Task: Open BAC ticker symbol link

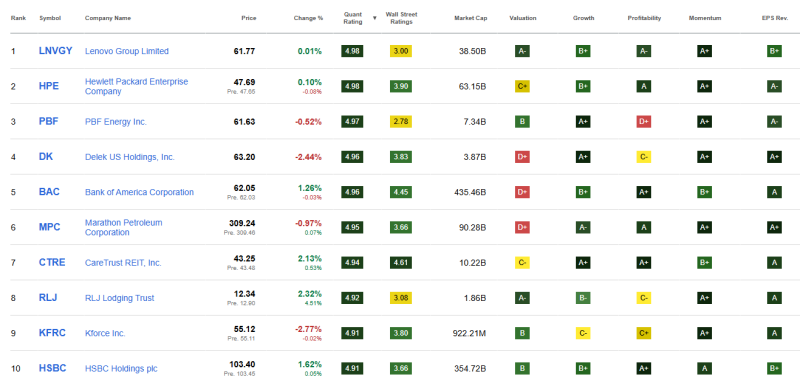Action: point(49,192)
